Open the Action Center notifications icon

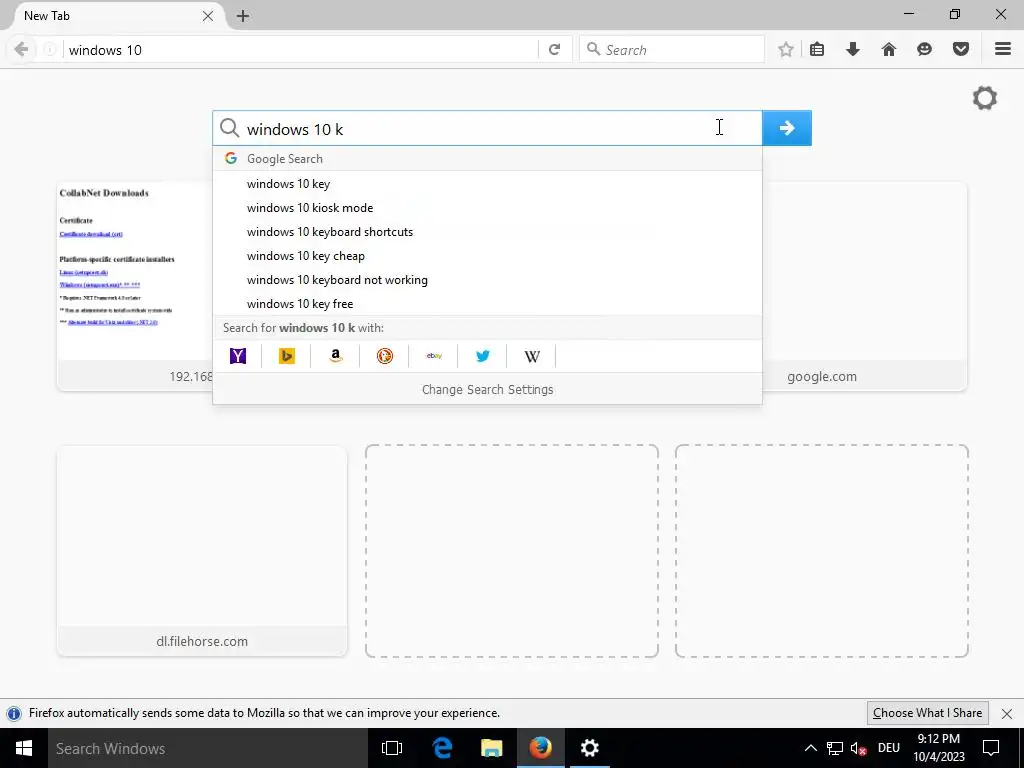coord(991,748)
